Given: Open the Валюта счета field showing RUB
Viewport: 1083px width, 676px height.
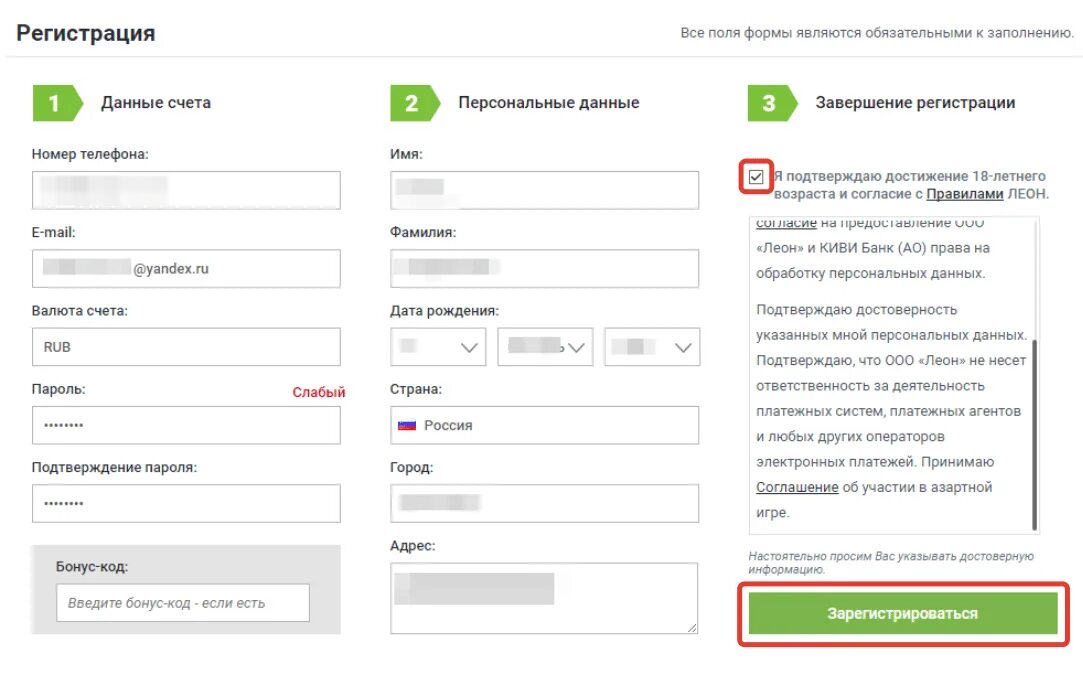Looking at the screenshot, I should click(x=186, y=347).
